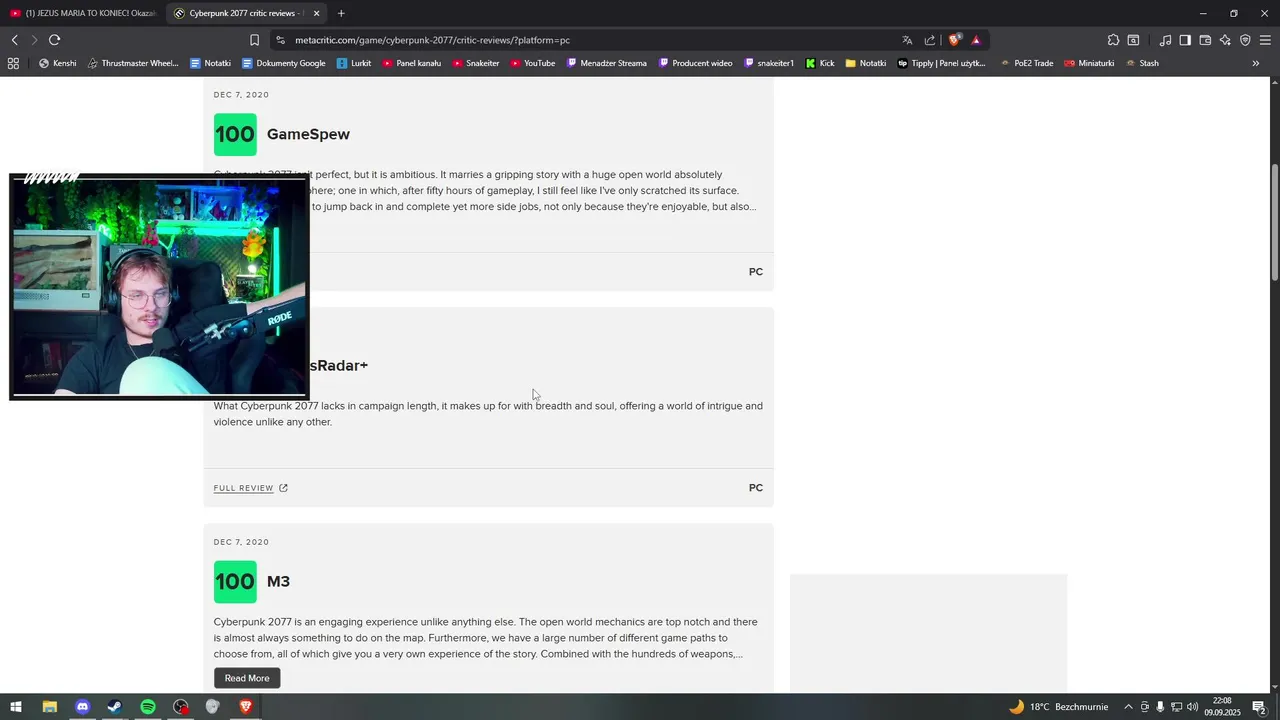The image size is (1280, 720).
Task: Open the Kick bookmark
Action: (x=819, y=63)
